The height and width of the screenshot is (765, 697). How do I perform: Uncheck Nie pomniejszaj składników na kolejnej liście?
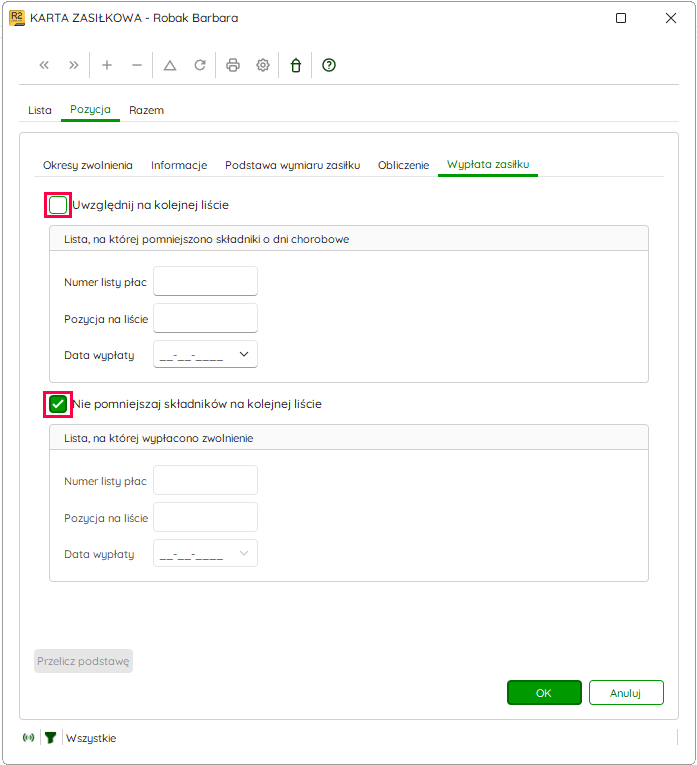point(58,404)
